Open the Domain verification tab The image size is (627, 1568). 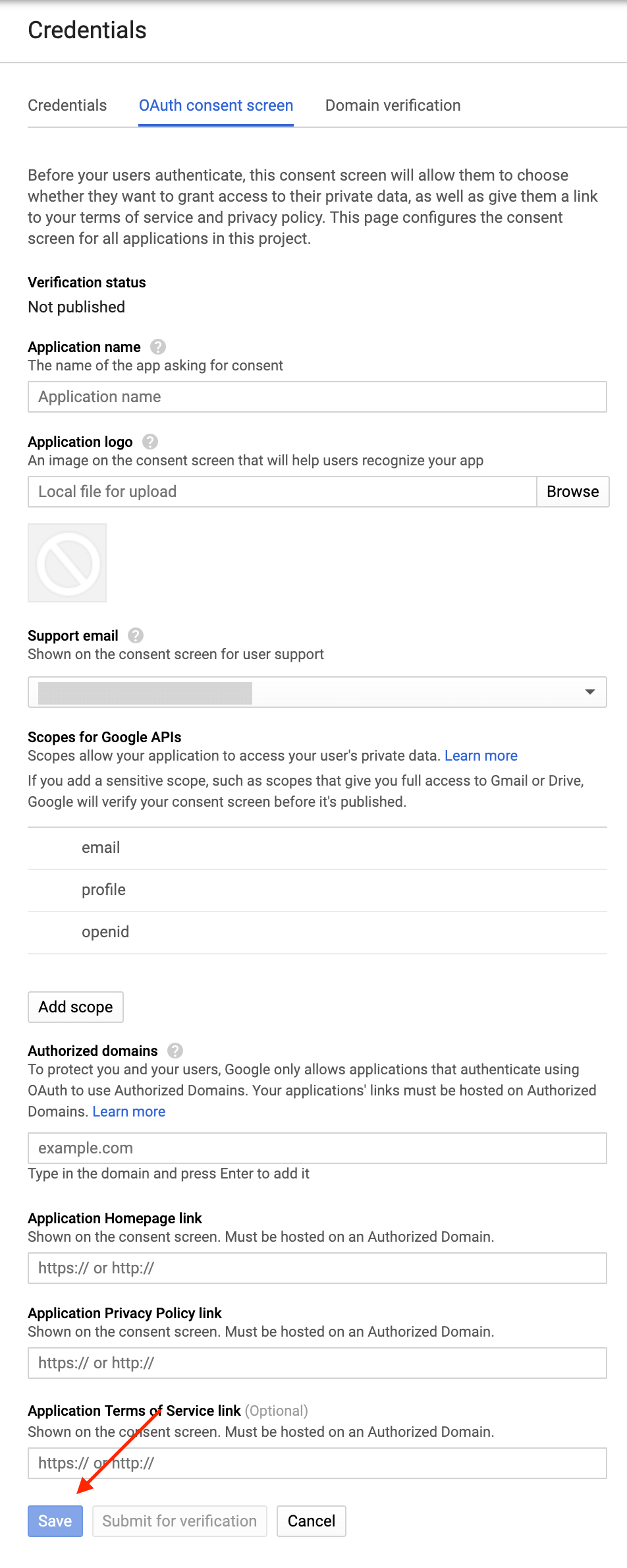(x=393, y=105)
